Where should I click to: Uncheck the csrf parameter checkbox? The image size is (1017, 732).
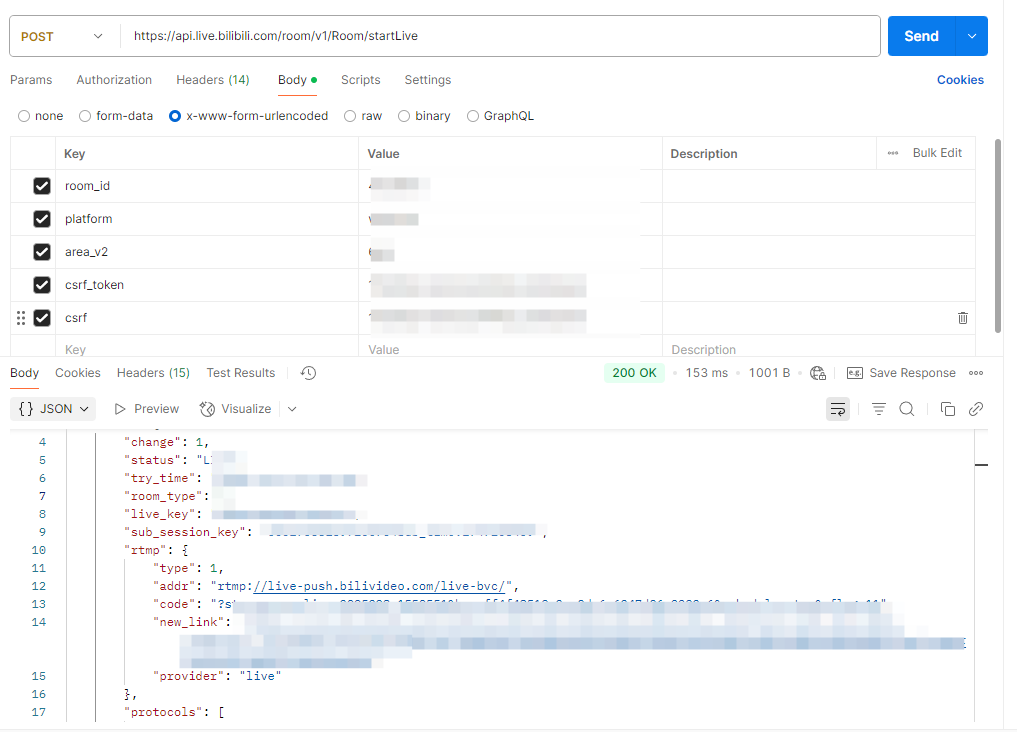(x=42, y=318)
